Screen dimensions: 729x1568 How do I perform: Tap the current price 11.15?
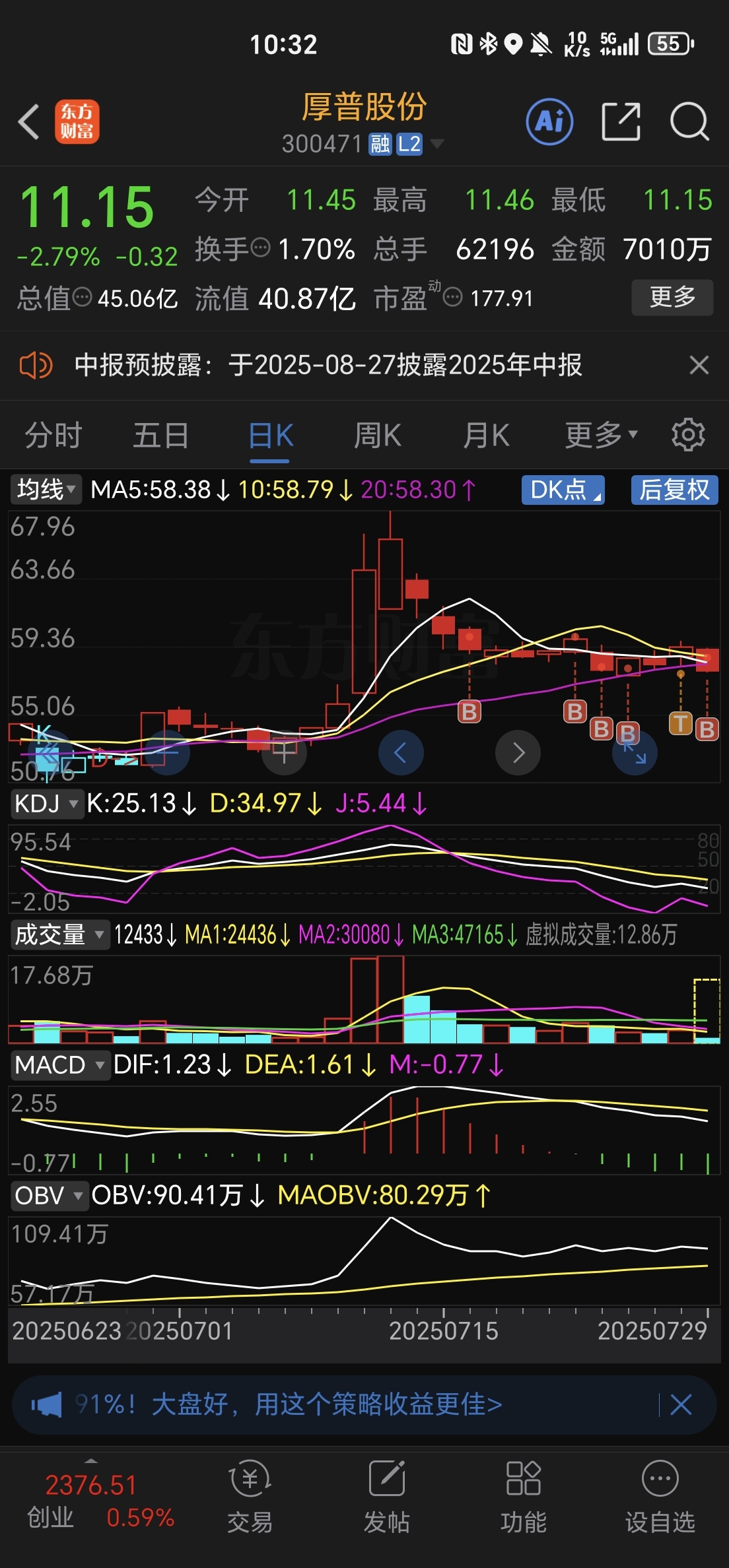(x=87, y=207)
